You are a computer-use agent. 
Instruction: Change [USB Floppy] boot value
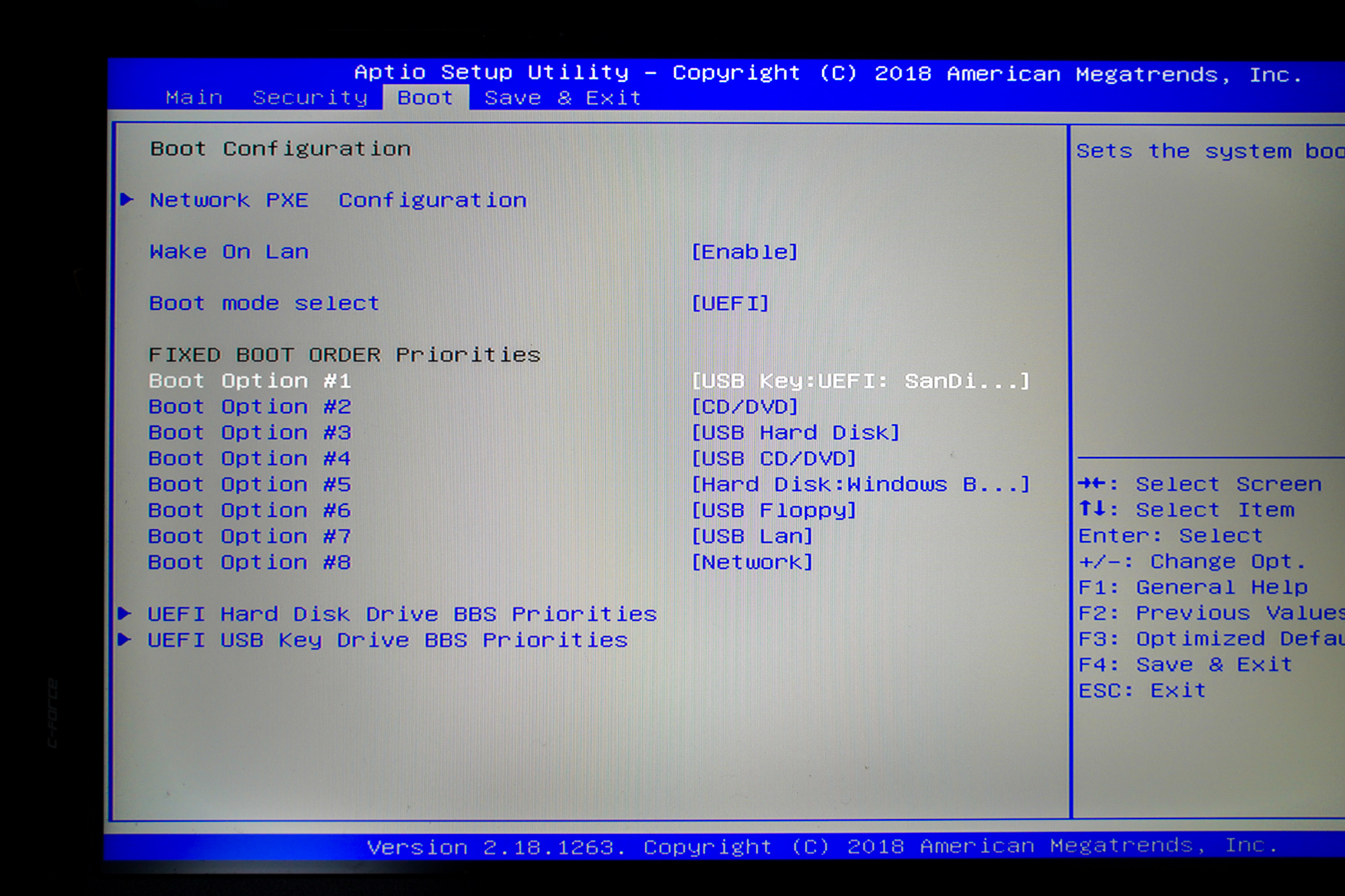click(x=774, y=511)
